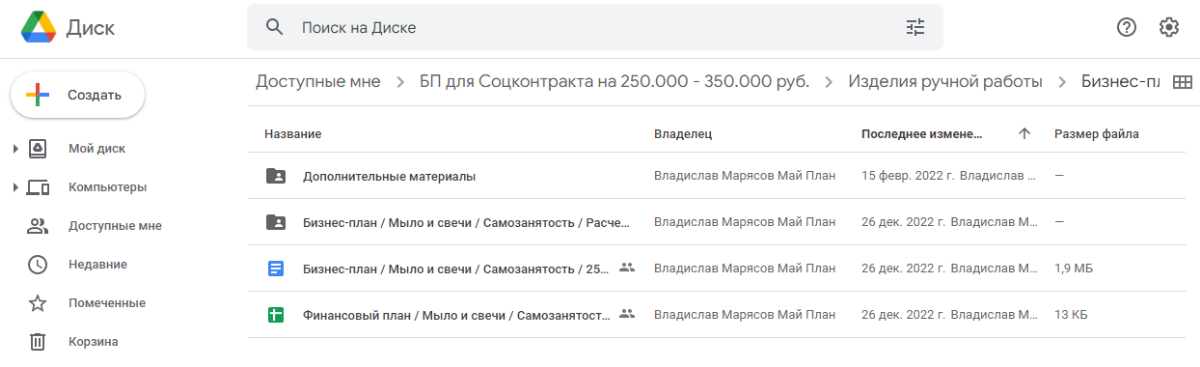Go to the Изделия ручной работы breadcrumb
This screenshot has width=1200, height=367.
[945, 82]
